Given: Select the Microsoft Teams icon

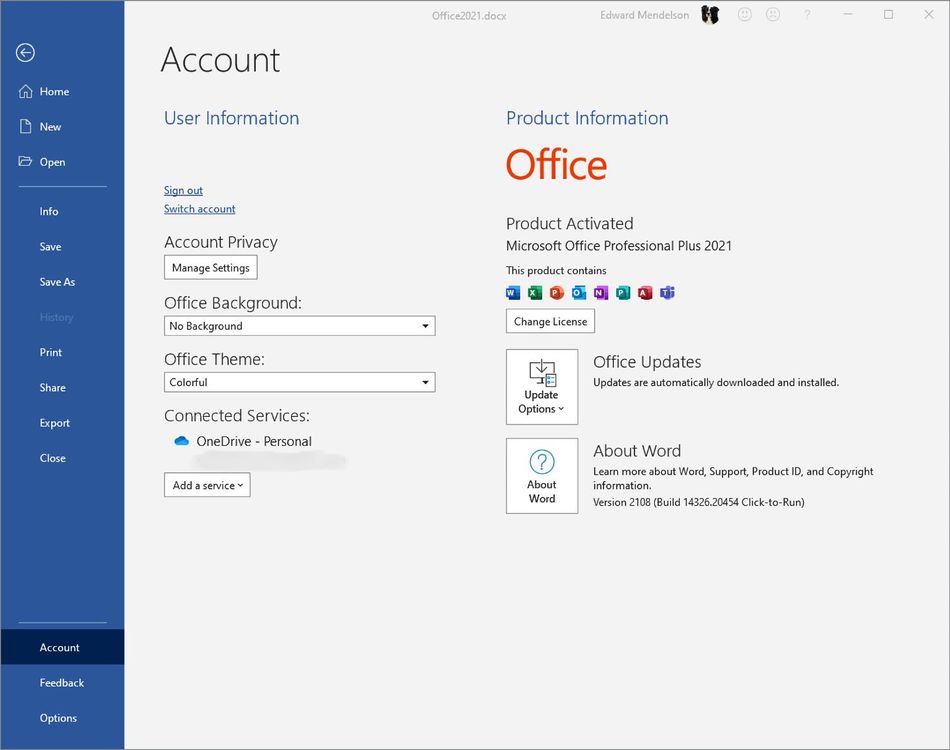Looking at the screenshot, I should coord(666,292).
